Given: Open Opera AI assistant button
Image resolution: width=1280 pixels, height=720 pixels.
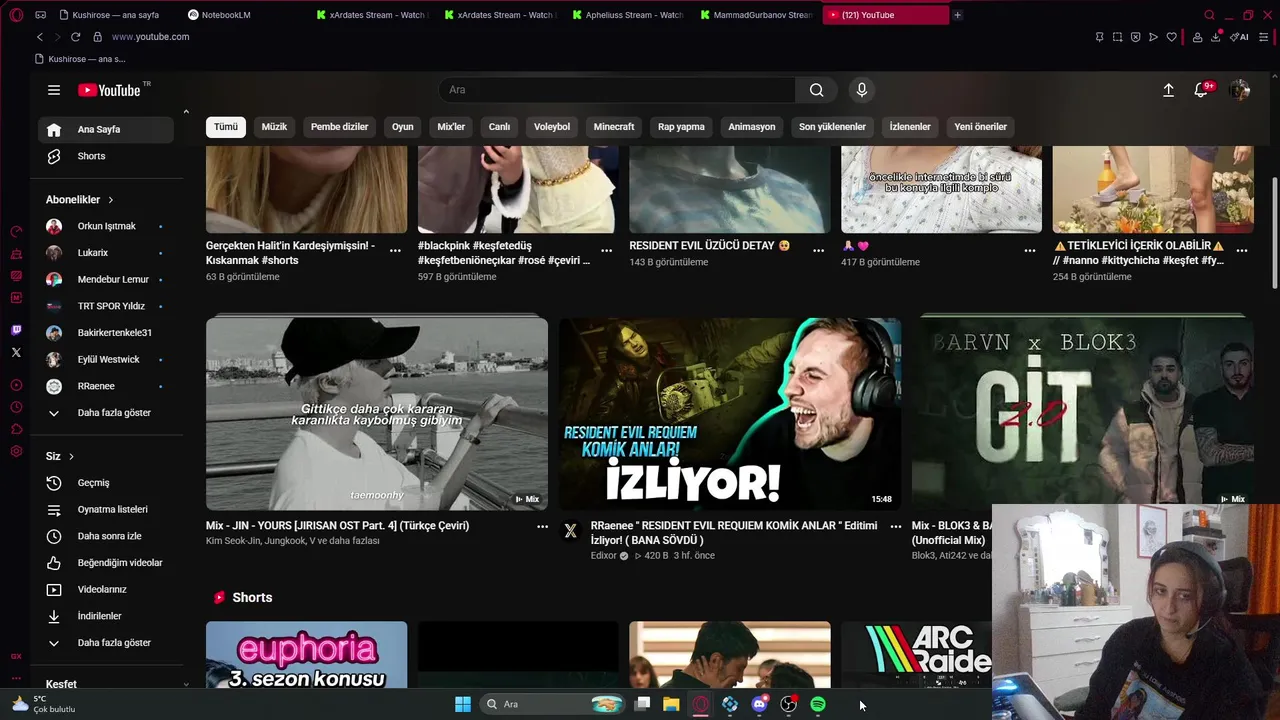Looking at the screenshot, I should pyautogui.click(x=1239, y=37).
